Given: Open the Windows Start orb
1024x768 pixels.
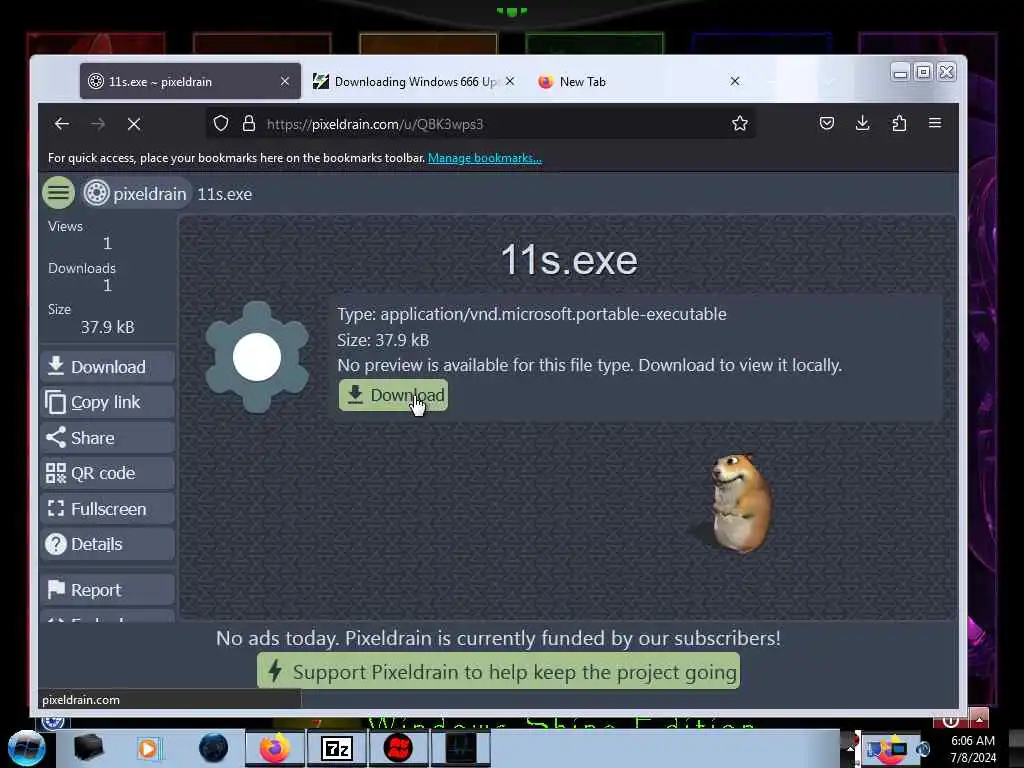Looking at the screenshot, I should coord(27,748).
